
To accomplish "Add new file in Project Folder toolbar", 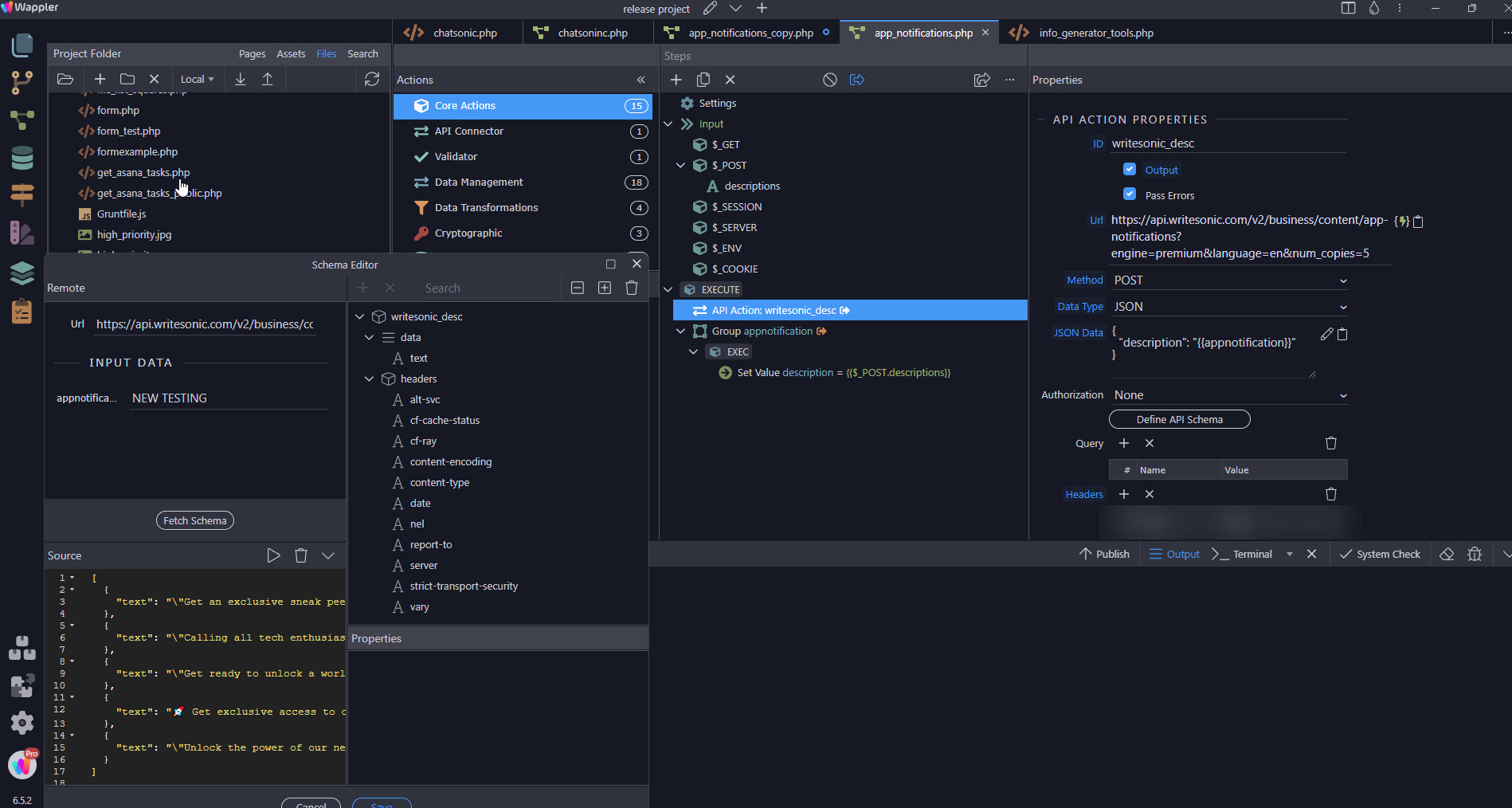I will (100, 80).
